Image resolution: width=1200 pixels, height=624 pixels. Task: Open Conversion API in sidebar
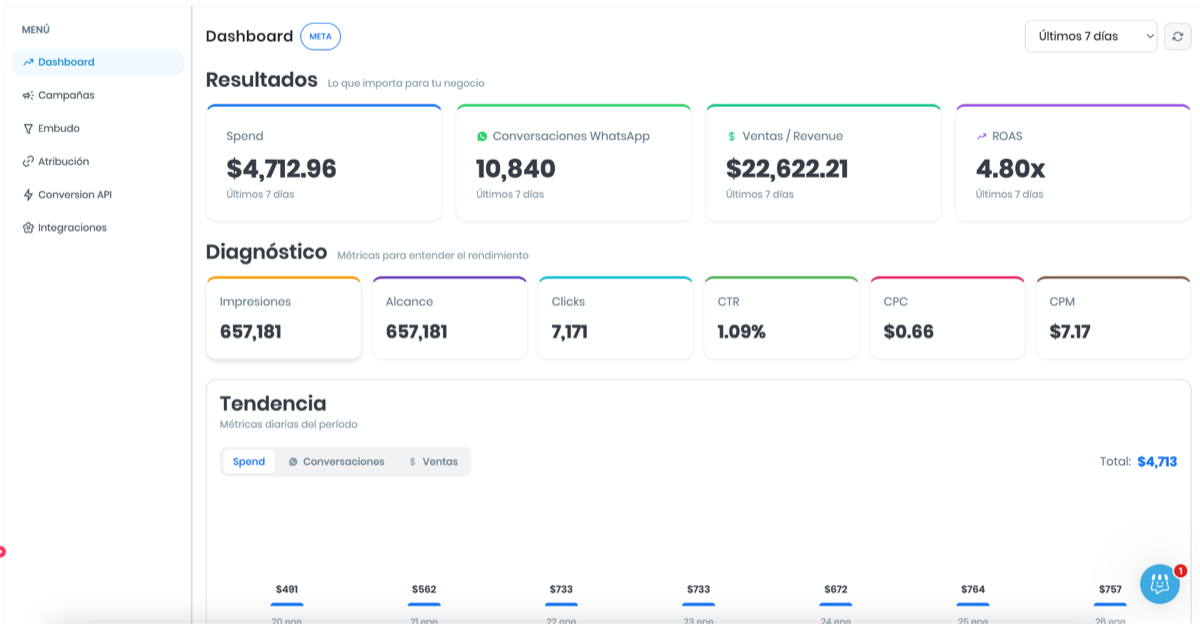(98, 194)
